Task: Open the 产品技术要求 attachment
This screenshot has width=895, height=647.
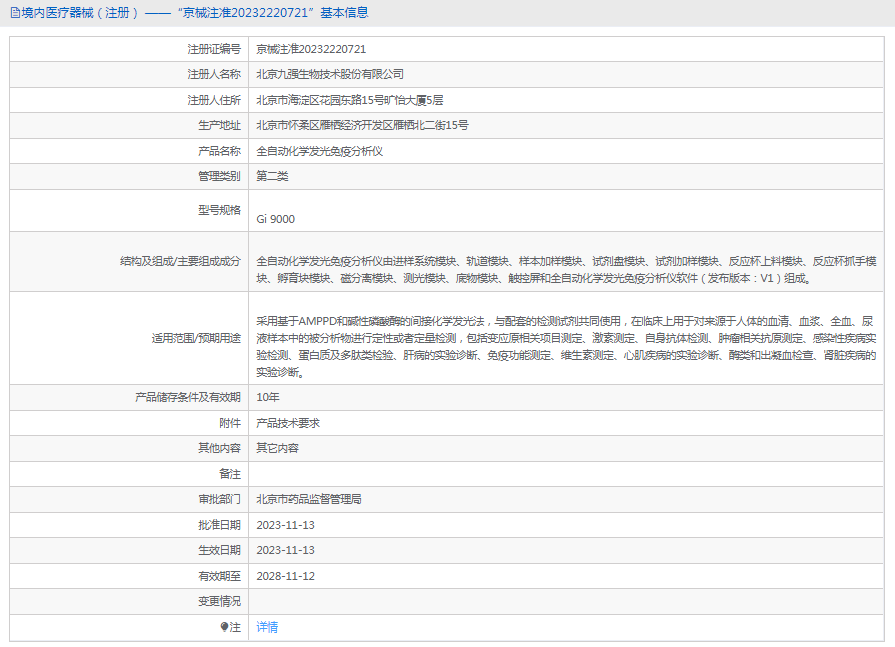Action: pos(288,423)
